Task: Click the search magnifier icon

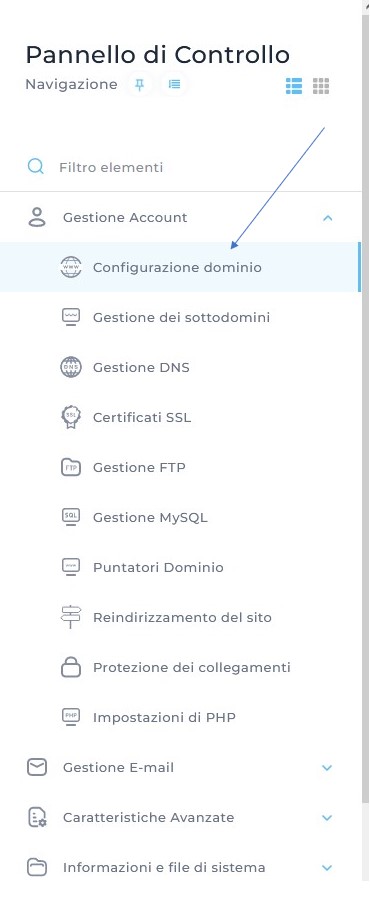Action: click(x=36, y=167)
